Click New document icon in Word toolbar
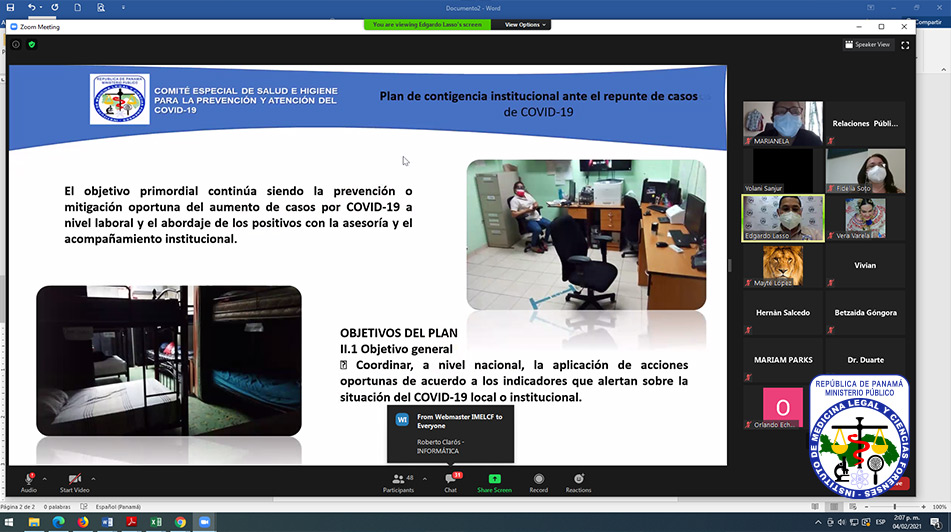The width and height of the screenshot is (951, 532). click(78, 7)
